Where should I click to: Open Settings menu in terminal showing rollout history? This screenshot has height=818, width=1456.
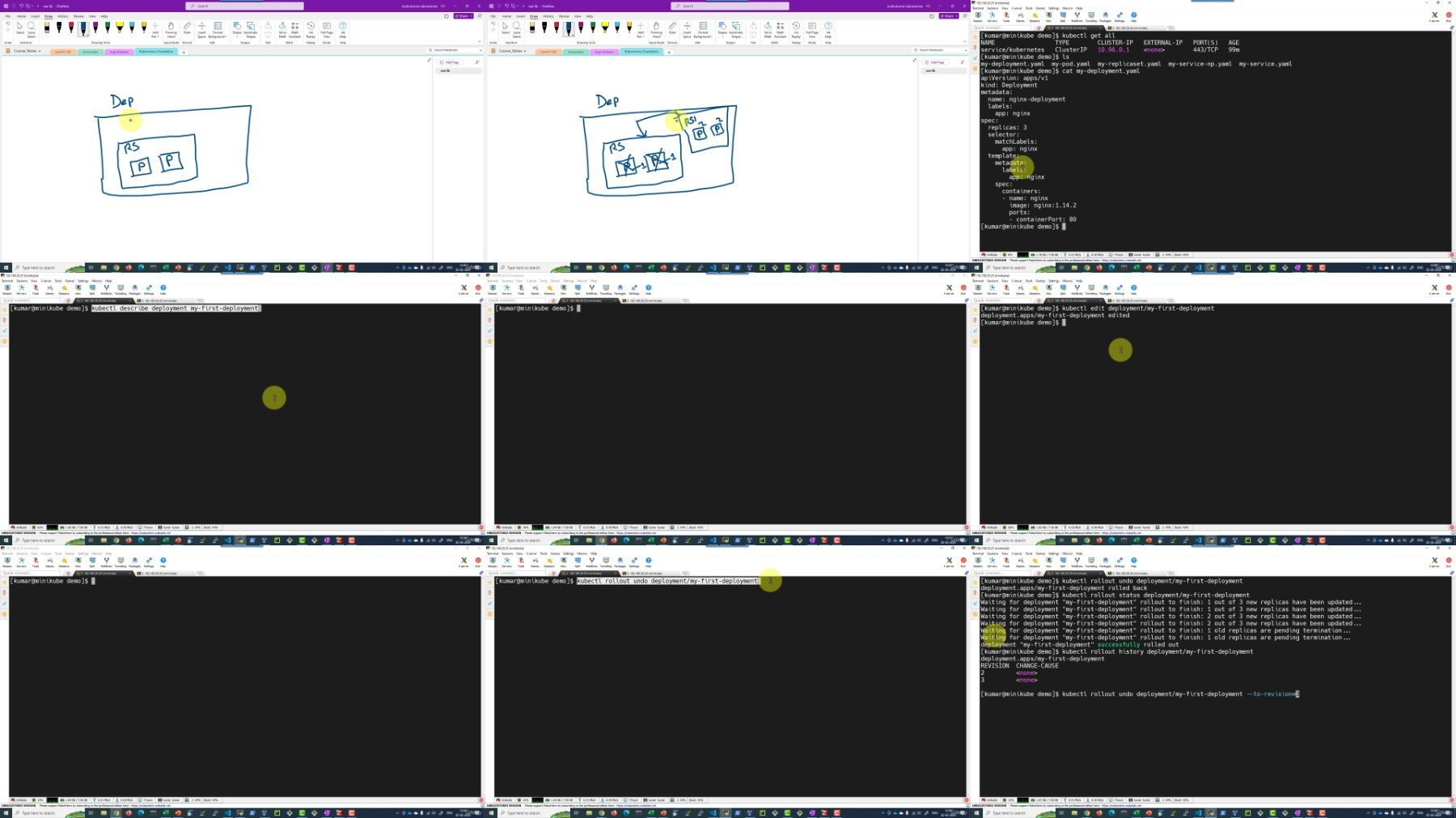1053,553
